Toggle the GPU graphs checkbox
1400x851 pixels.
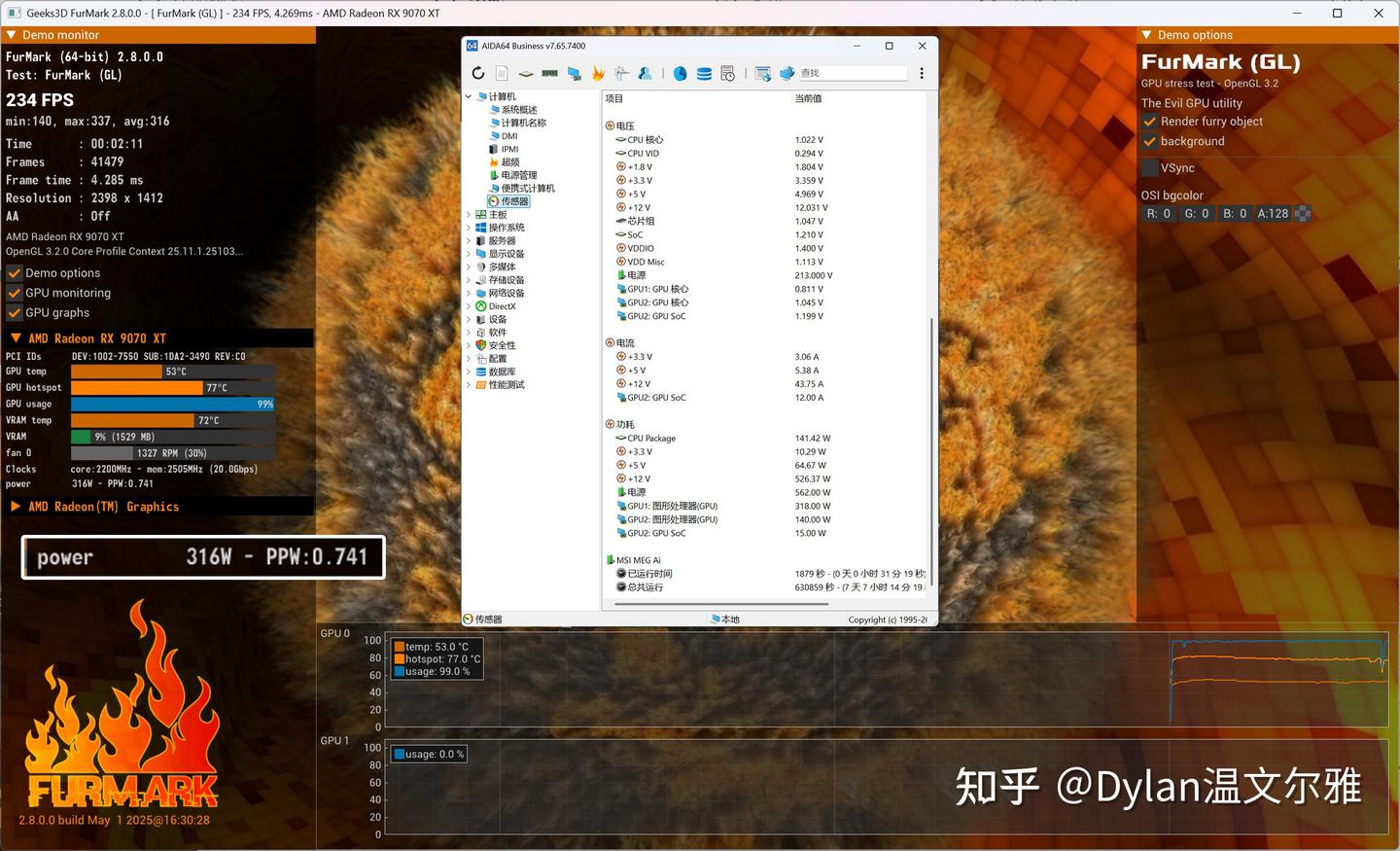(x=15, y=313)
